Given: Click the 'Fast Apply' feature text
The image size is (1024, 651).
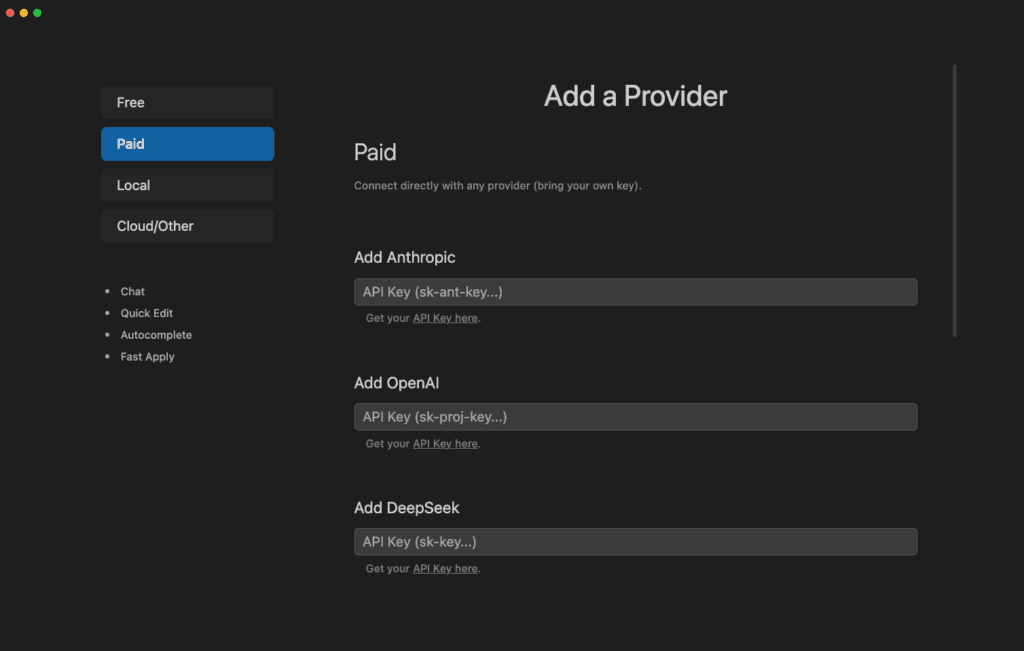Looking at the screenshot, I should coord(147,357).
